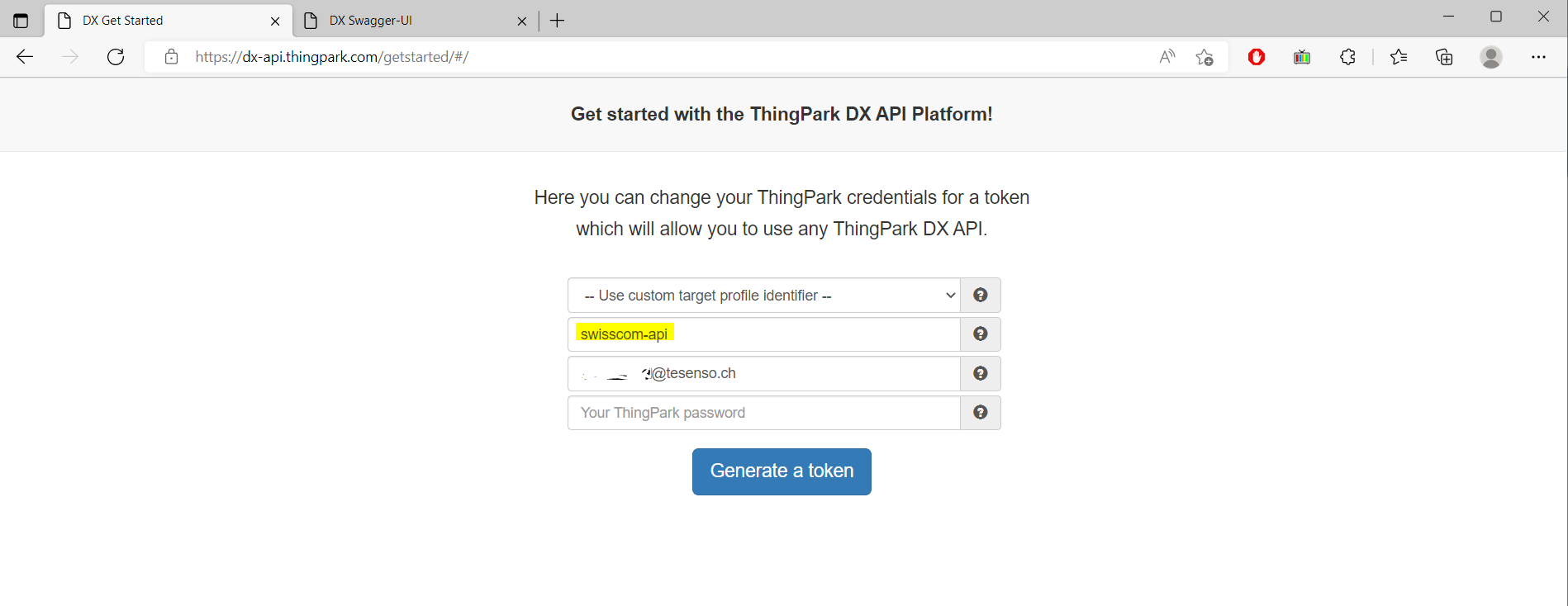1568x606 pixels.
Task: Click the Generate a token button
Action: [x=782, y=471]
